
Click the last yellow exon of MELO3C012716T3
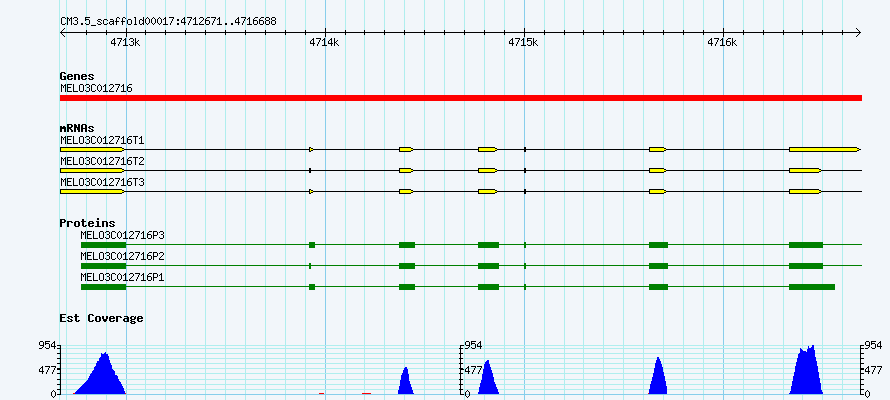(x=805, y=192)
